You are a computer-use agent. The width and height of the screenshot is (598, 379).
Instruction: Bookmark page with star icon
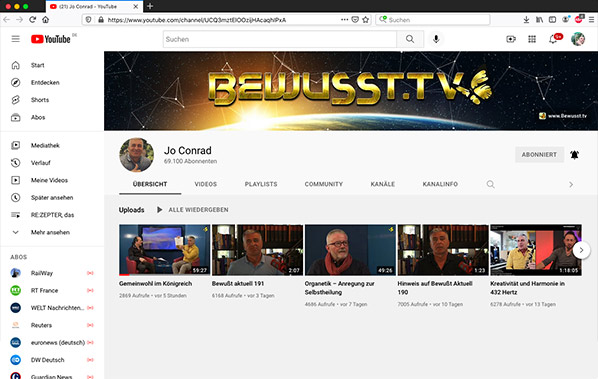366,19
